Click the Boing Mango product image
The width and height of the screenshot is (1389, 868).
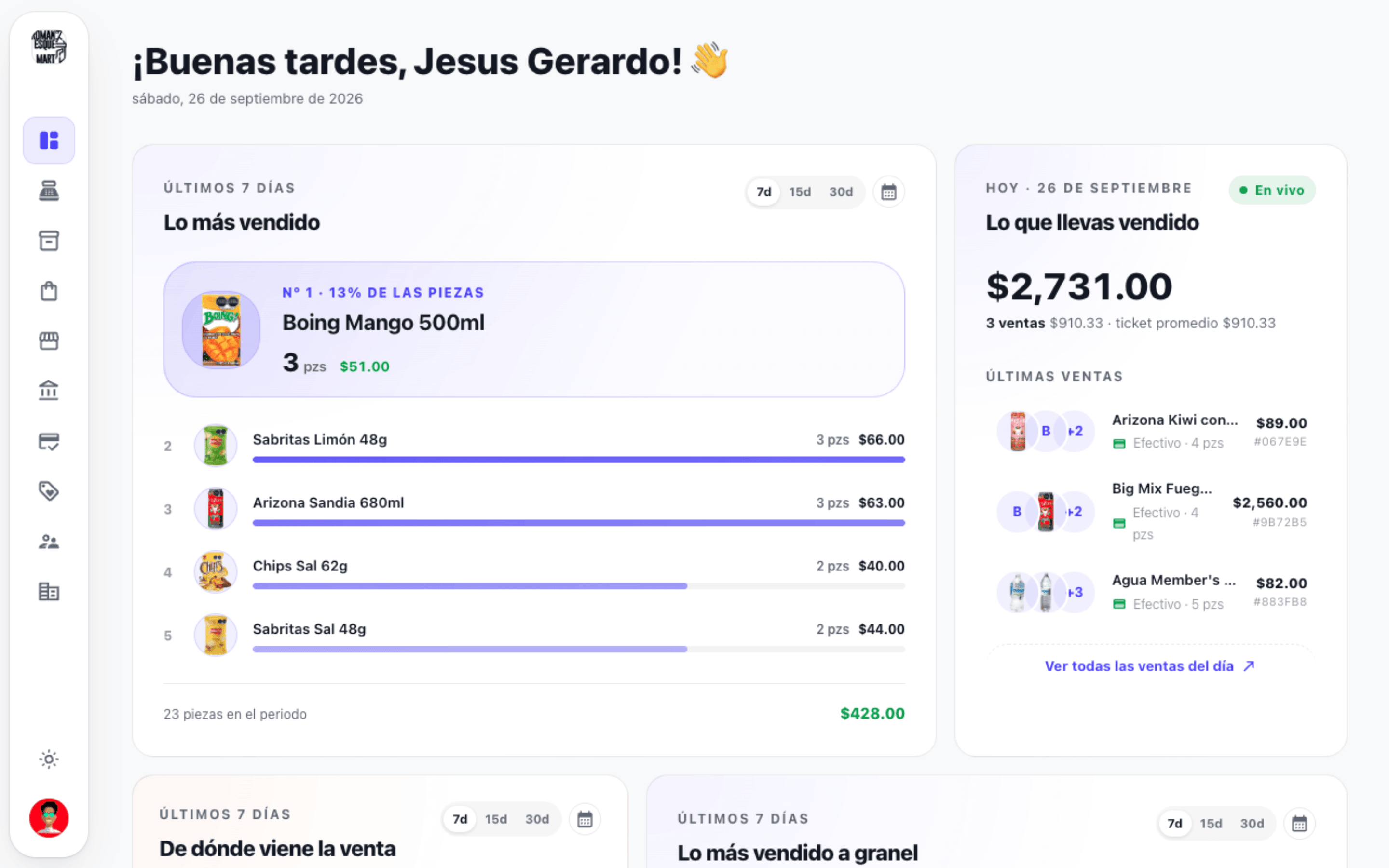tap(221, 329)
